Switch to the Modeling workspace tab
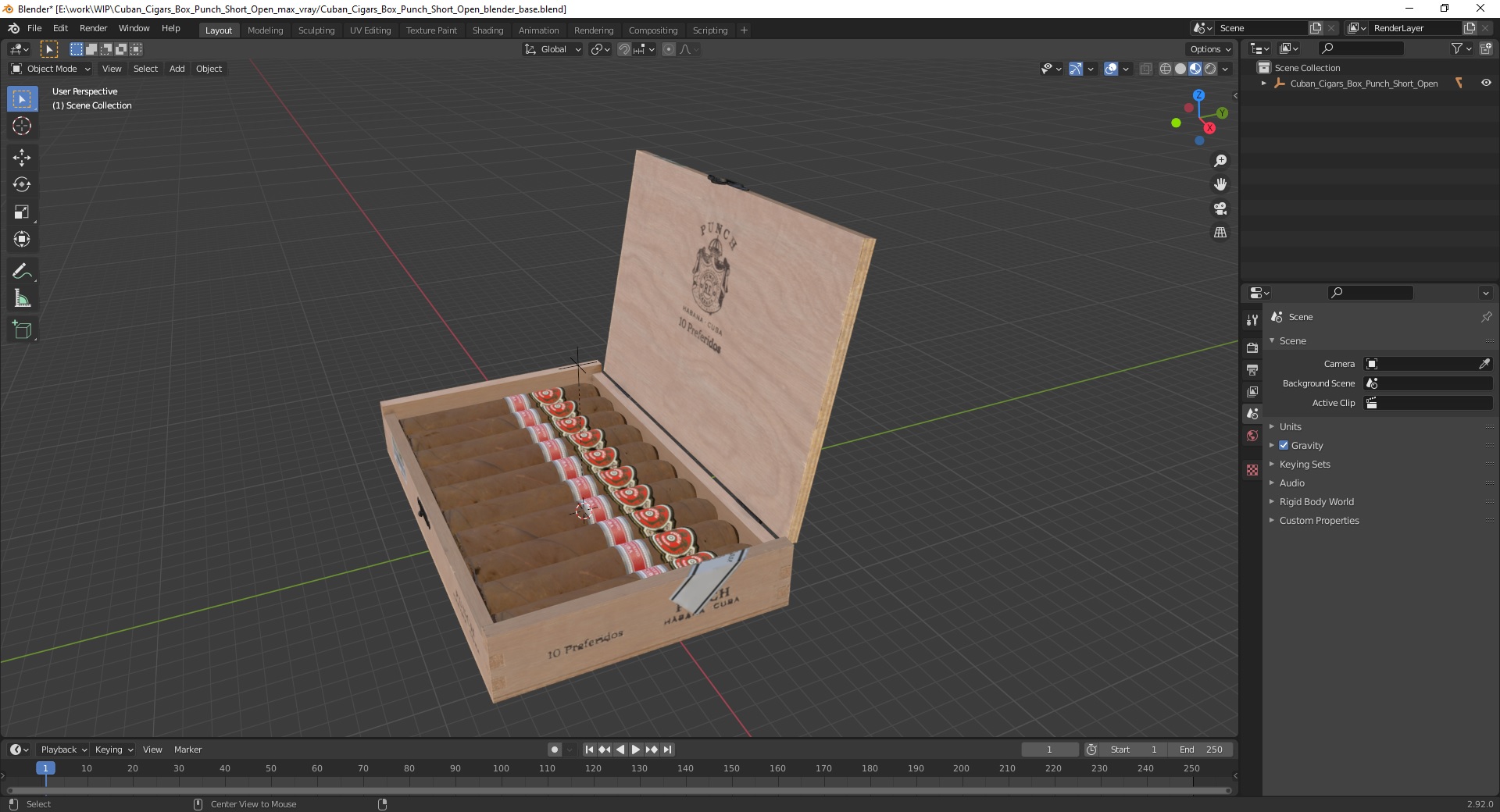Image resolution: width=1500 pixels, height=812 pixels. point(265,30)
